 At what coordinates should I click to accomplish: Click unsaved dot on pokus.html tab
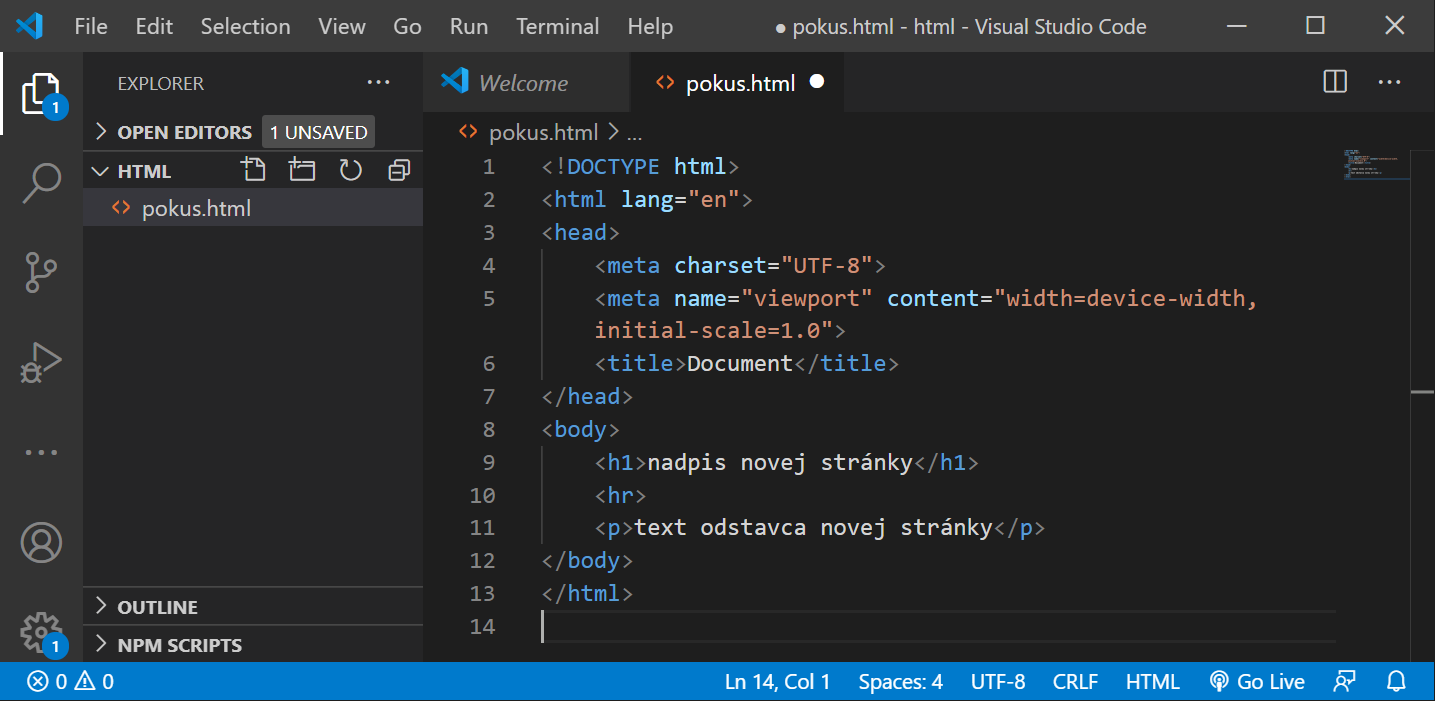(817, 82)
